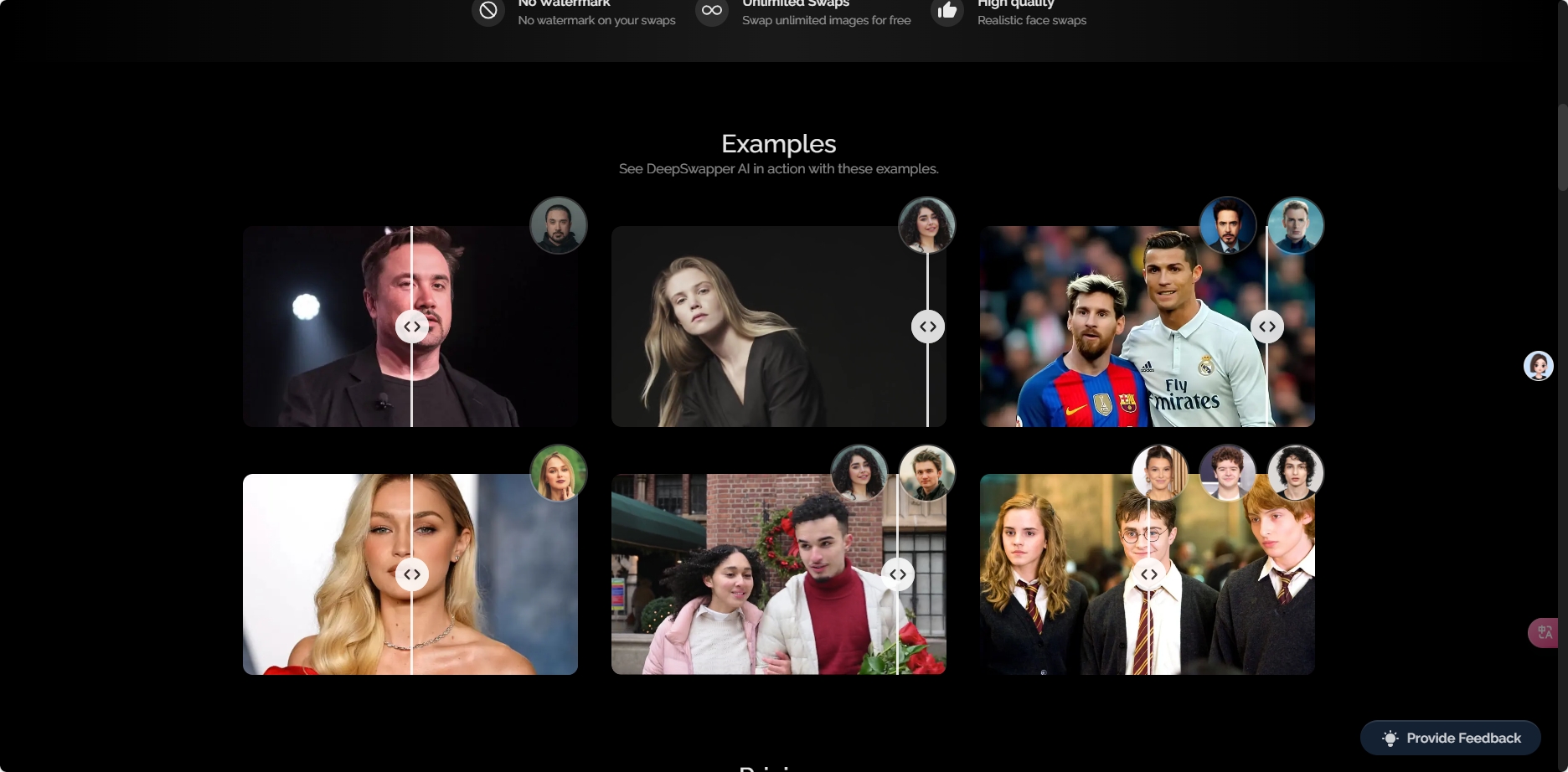This screenshot has height=772, width=1568.
Task: Select the middle avatar above school uniform example
Action: tap(1228, 473)
